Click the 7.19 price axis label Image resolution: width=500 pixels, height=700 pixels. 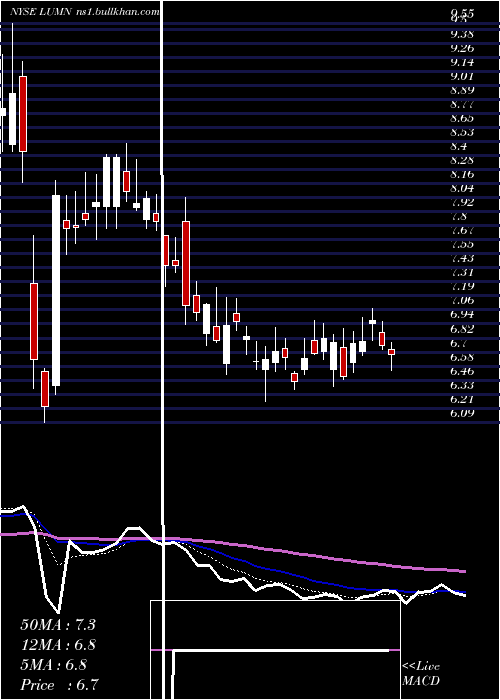(462, 286)
